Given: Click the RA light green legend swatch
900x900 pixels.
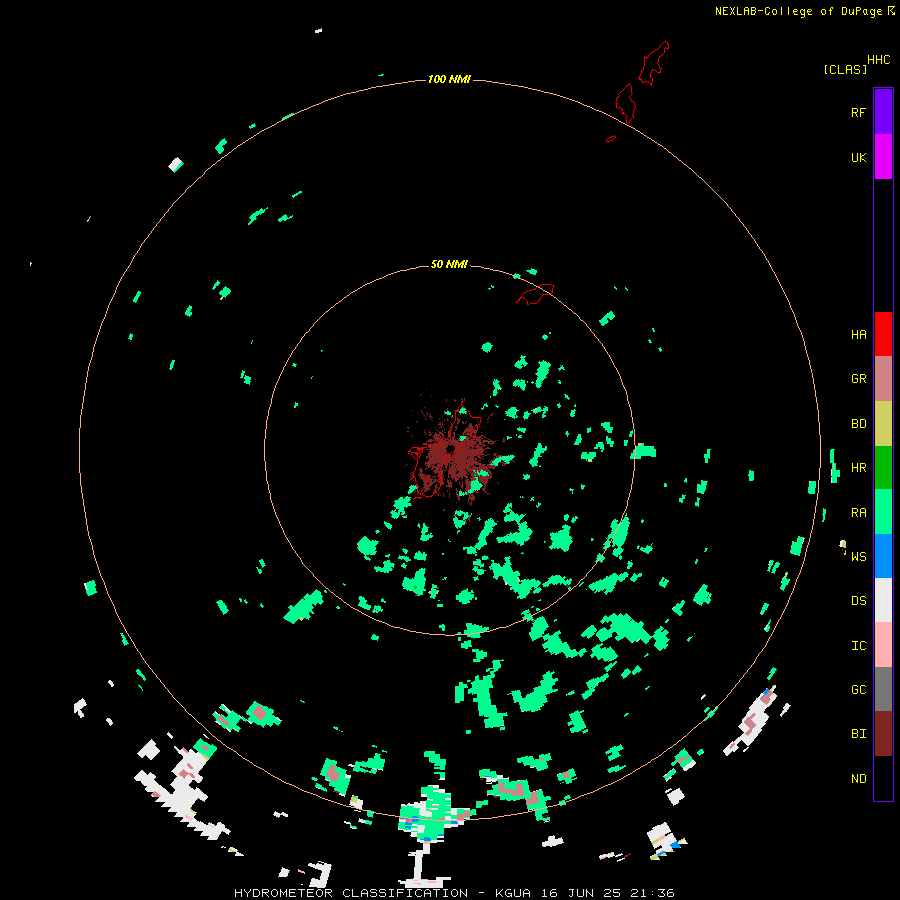Looking at the screenshot, I should [883, 512].
